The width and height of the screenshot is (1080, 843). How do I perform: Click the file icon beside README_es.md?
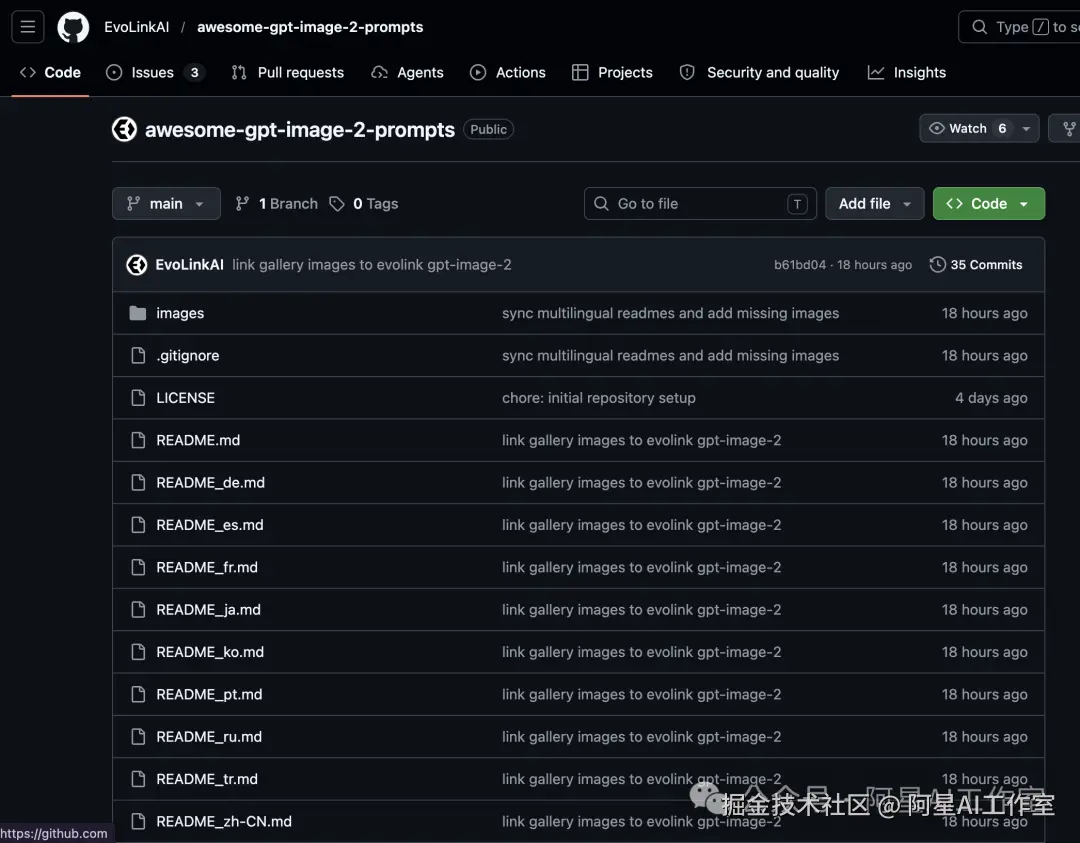coord(138,525)
